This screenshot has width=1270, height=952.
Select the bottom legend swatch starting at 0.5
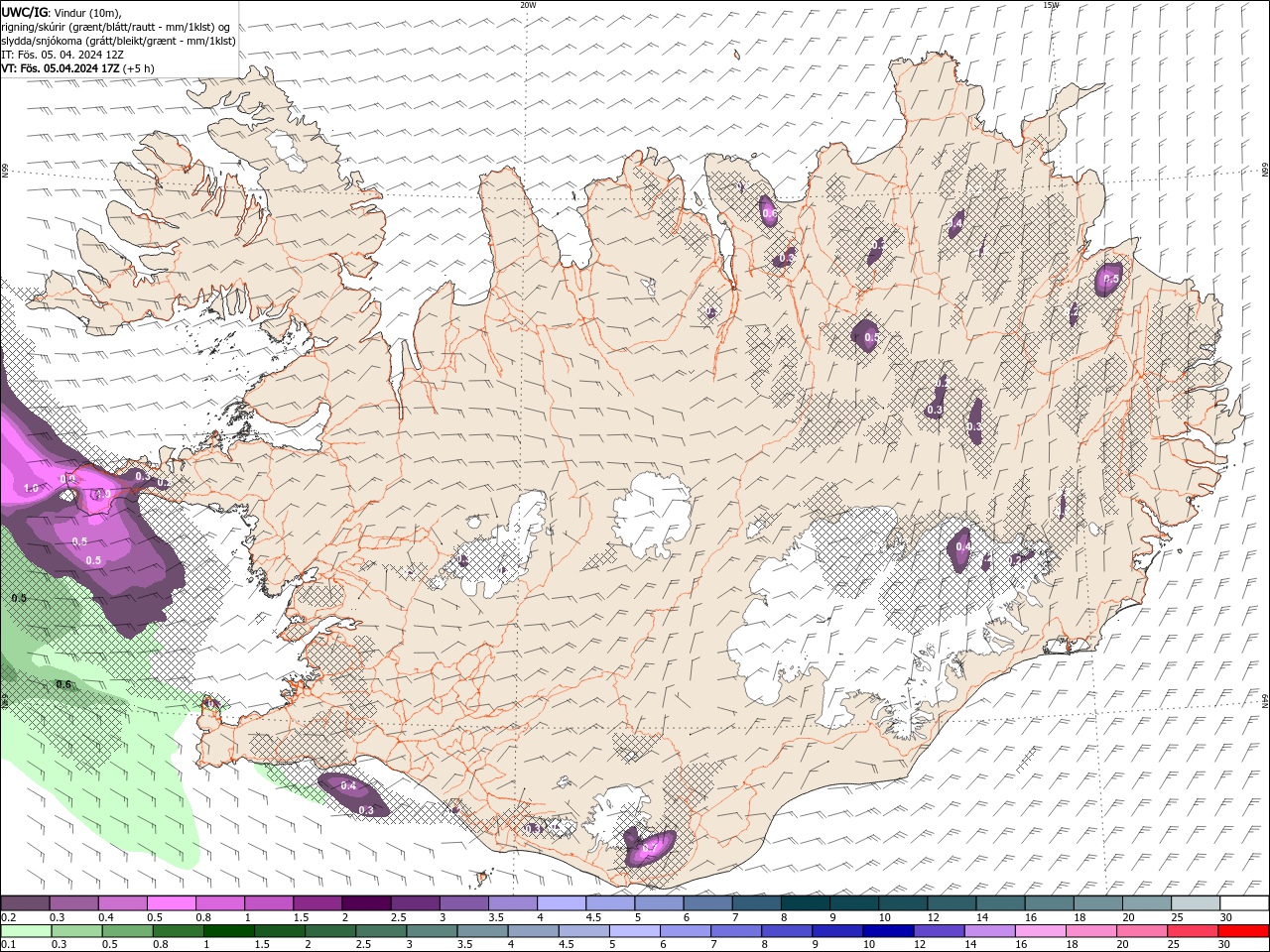click(128, 931)
